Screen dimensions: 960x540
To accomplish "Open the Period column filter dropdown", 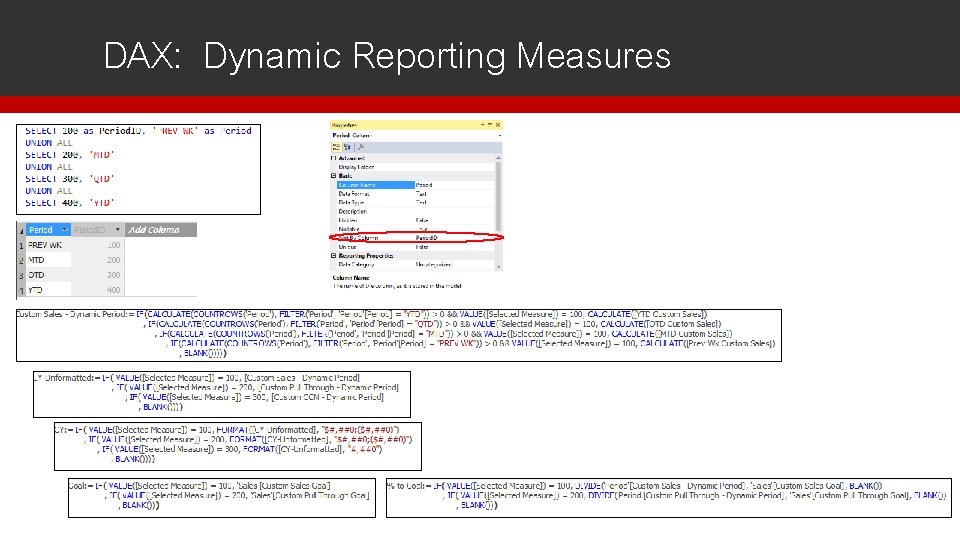I will pos(64,230).
